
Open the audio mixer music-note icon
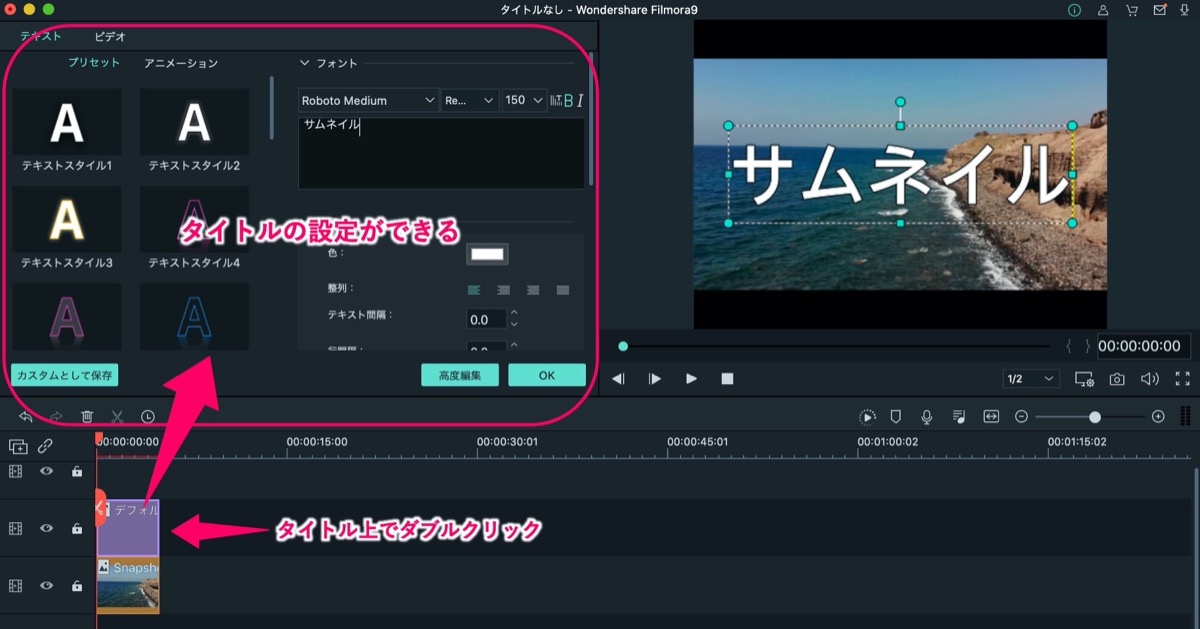[x=959, y=416]
